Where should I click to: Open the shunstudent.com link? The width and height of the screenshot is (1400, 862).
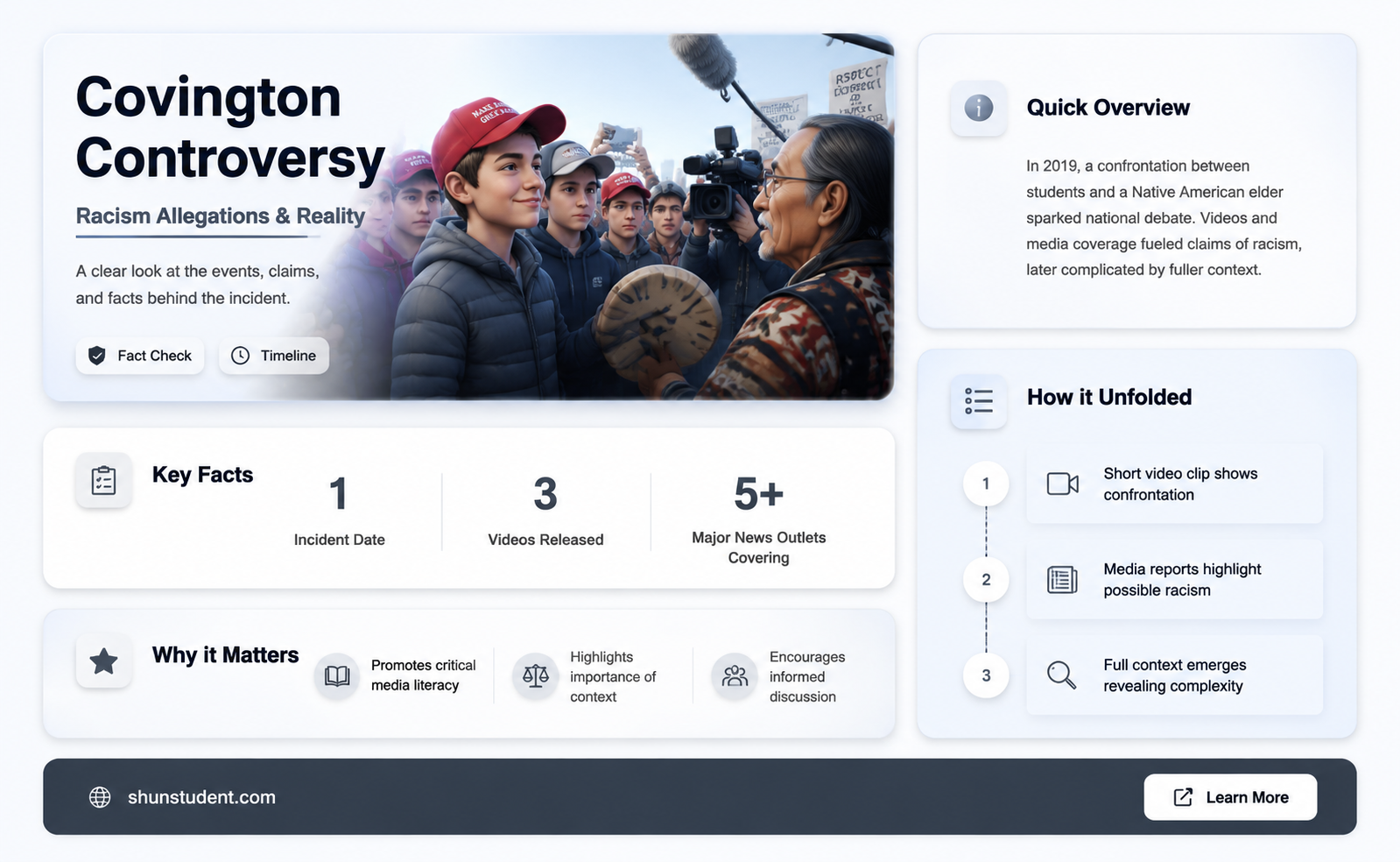201,797
